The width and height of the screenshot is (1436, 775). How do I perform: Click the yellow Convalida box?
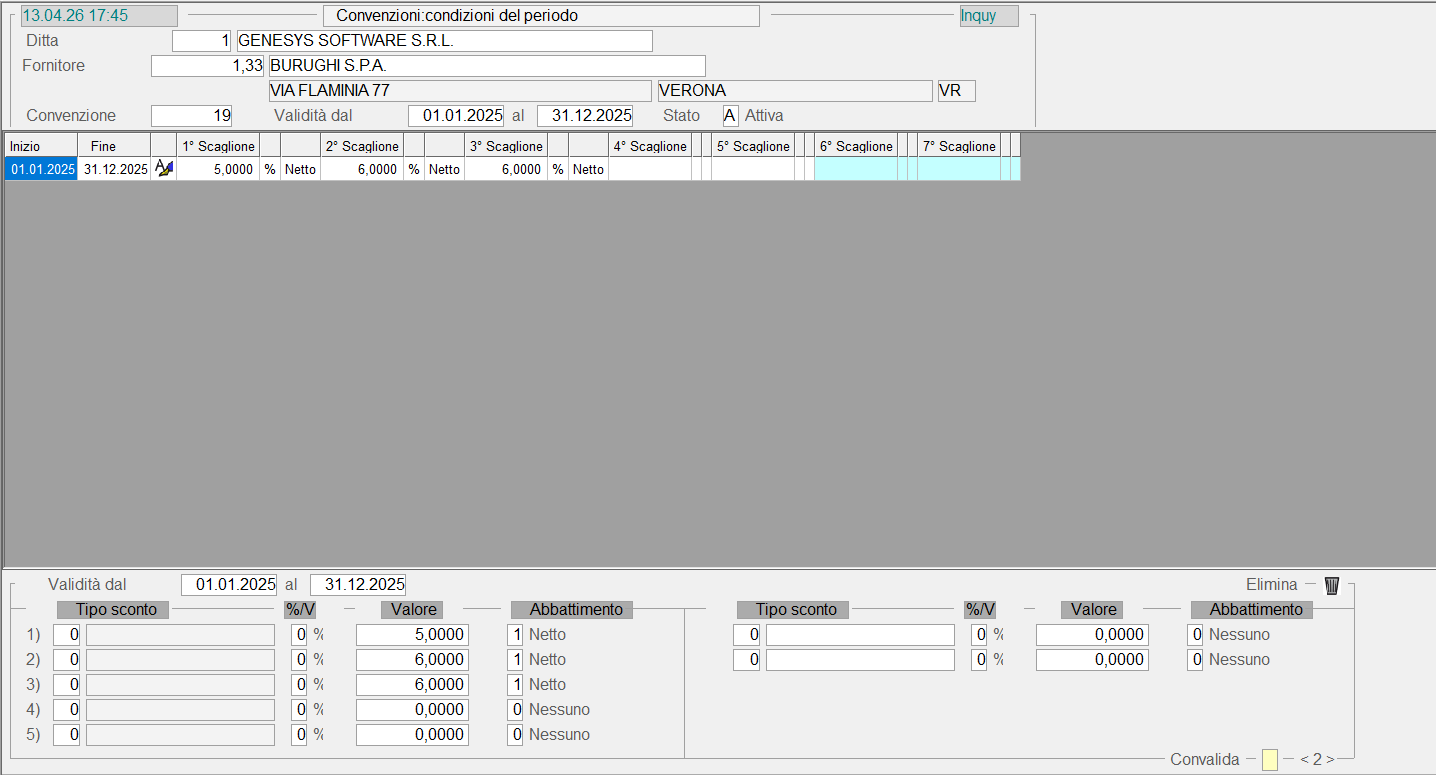click(x=1269, y=760)
